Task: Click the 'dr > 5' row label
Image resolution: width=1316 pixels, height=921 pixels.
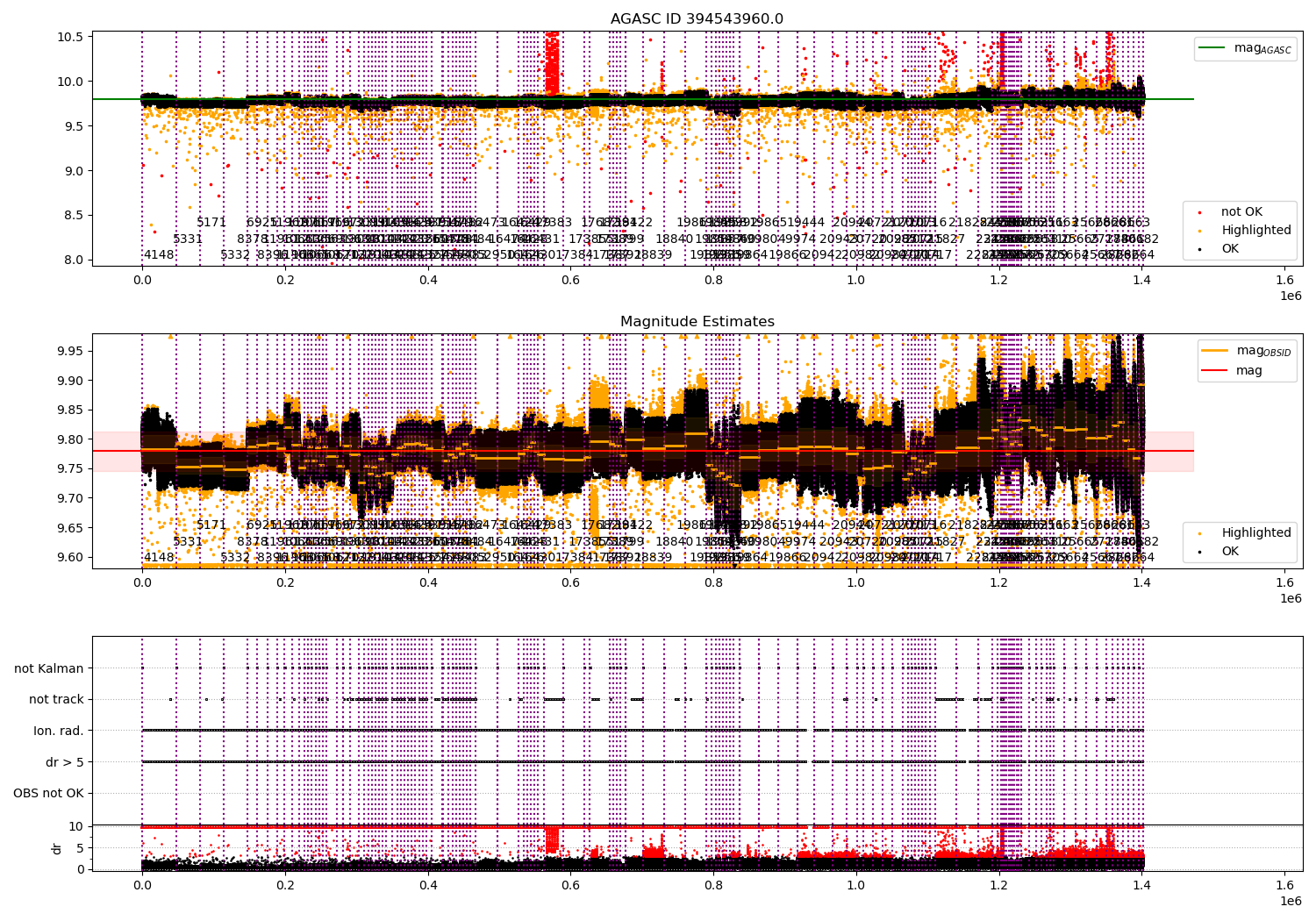Action: [65, 762]
